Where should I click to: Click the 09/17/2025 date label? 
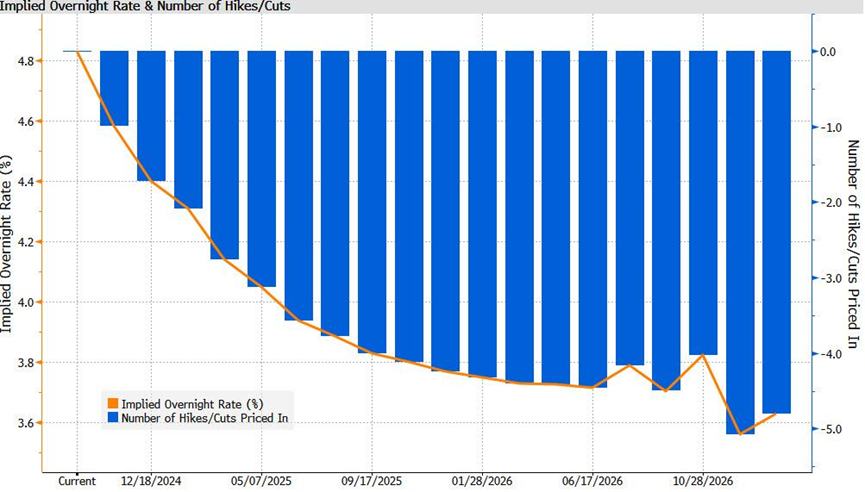pos(371,482)
